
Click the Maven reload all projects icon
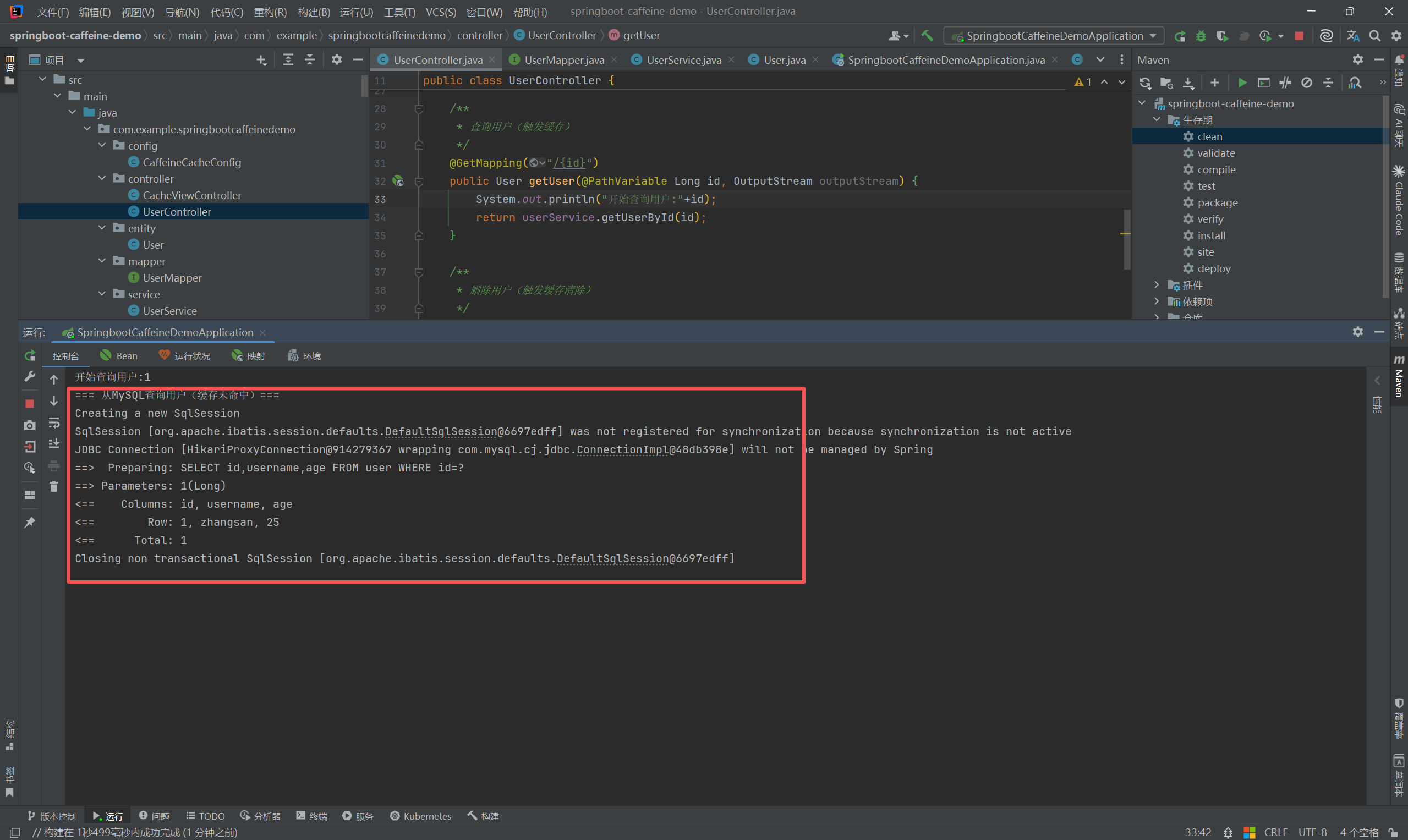pos(1145,83)
